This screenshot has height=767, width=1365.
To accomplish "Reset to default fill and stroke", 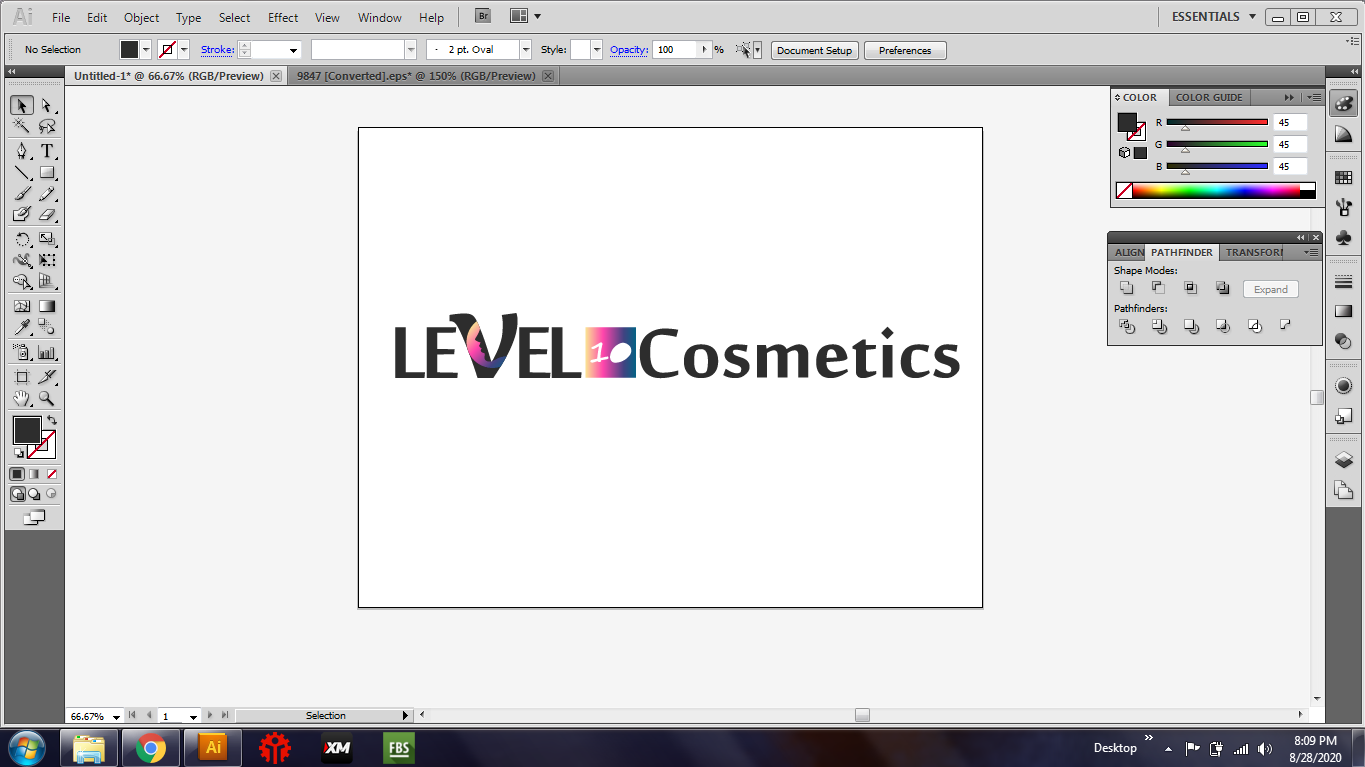I will pos(18,450).
